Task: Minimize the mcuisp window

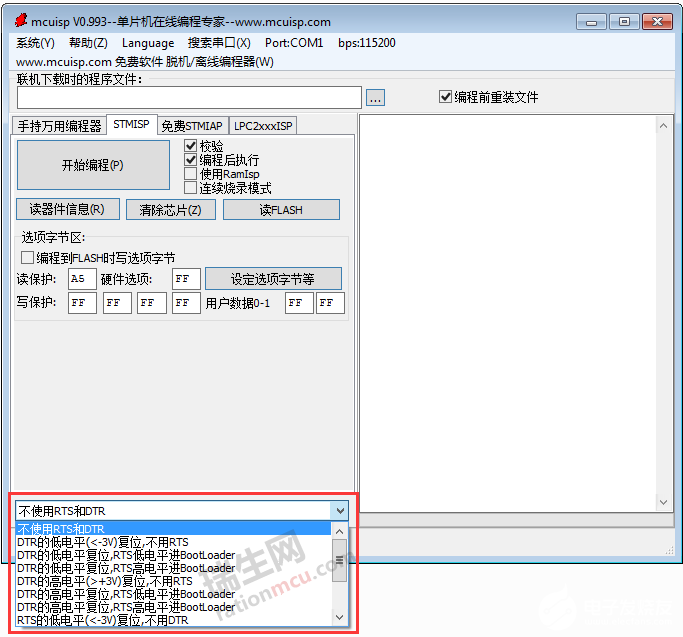Action: pyautogui.click(x=591, y=22)
